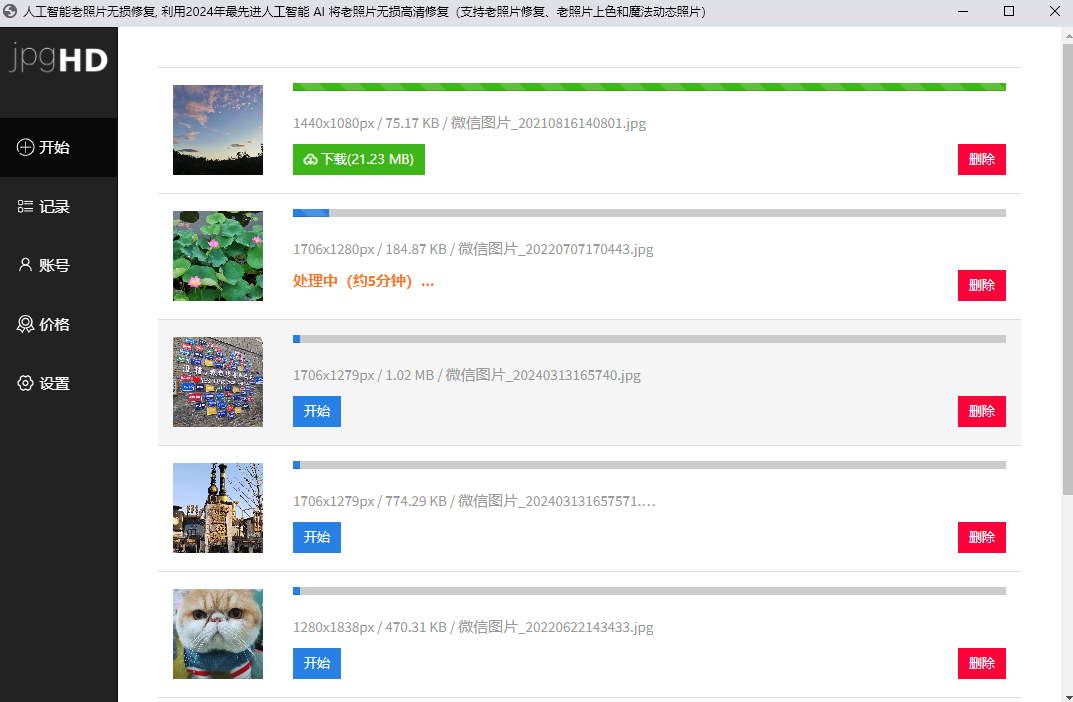Open the sunset sky thumbnail
This screenshot has width=1073, height=702.
pos(218,130)
